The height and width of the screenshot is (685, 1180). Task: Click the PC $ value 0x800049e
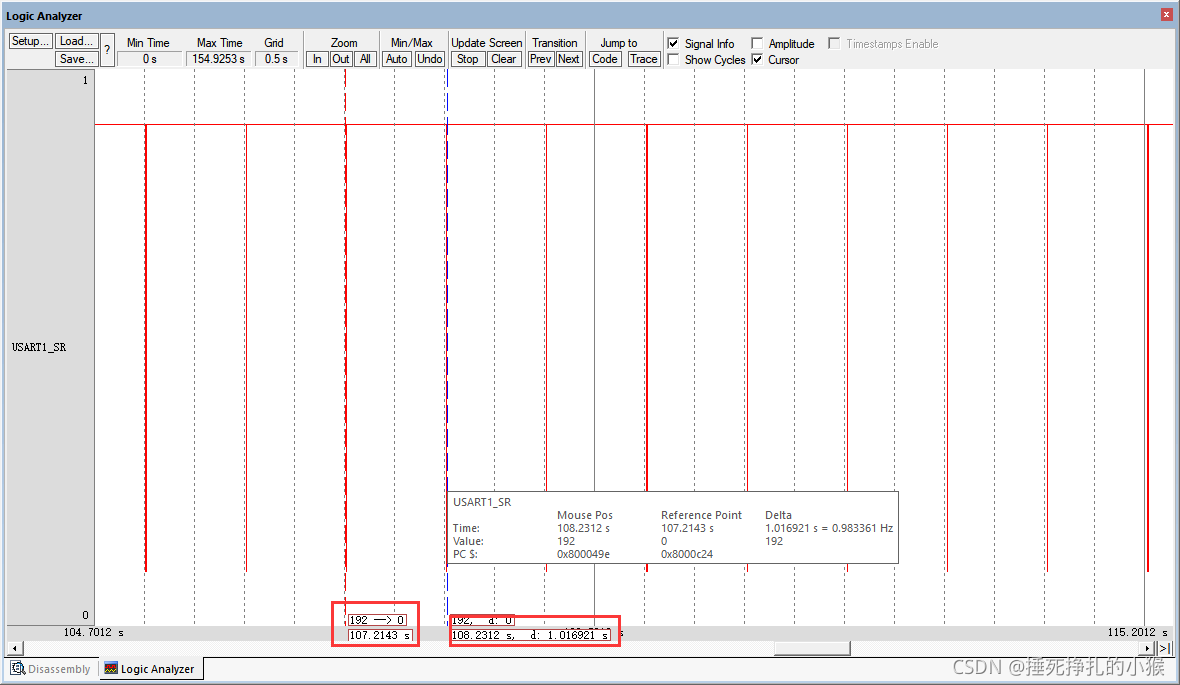pyautogui.click(x=583, y=554)
